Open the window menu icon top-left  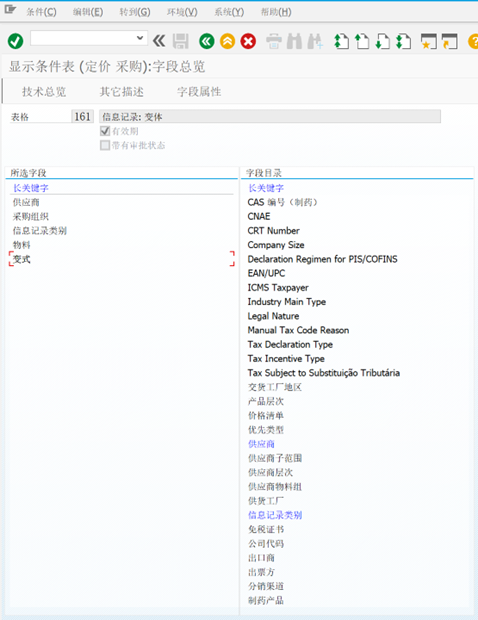[x=9, y=9]
